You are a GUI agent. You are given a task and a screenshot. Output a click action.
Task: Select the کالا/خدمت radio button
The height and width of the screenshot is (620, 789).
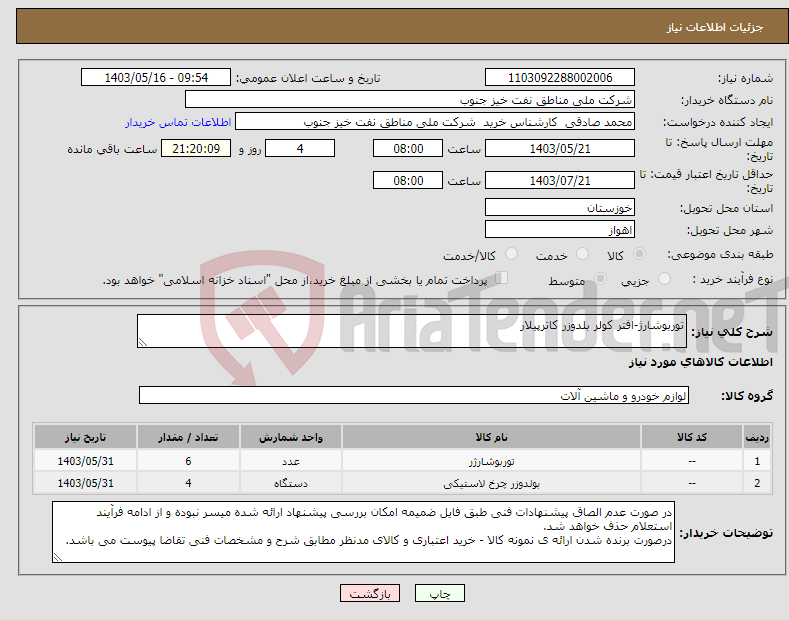511,254
